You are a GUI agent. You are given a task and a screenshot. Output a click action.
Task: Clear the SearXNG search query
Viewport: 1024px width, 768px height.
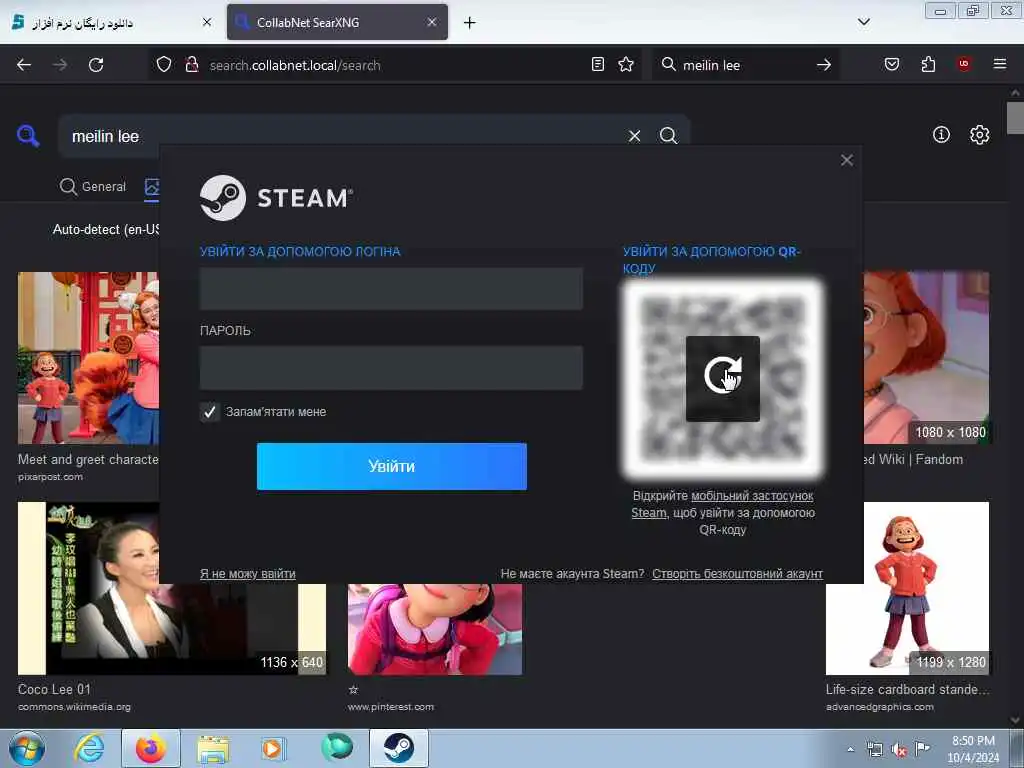coord(634,136)
